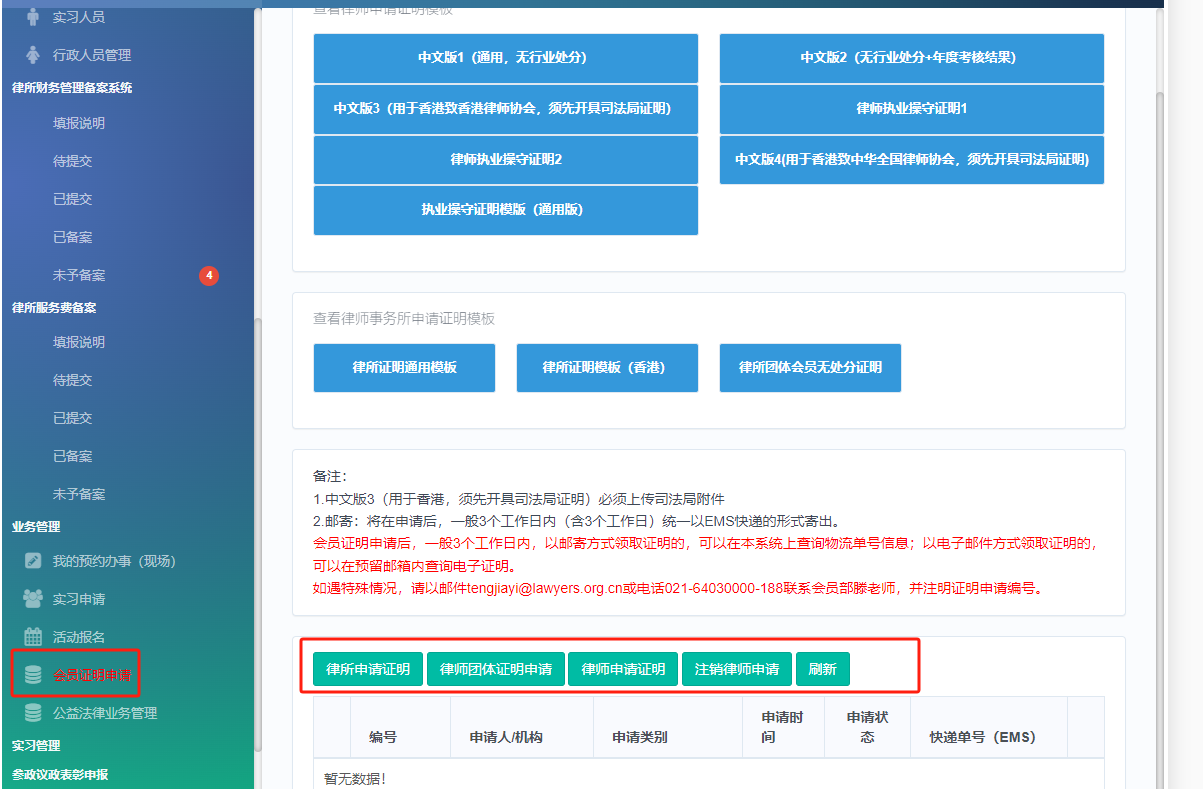
Task: Open the 中文版1（通用，无行业处分） template
Action: (505, 58)
